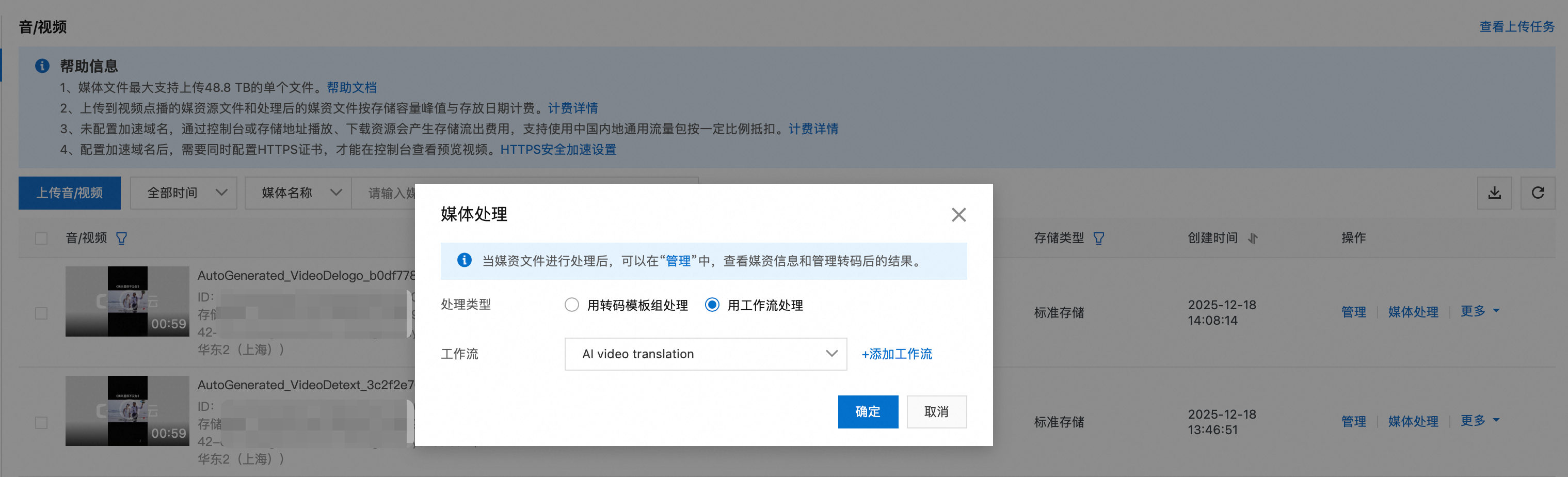
Task: Select 用工作流处理 radio option
Action: tap(712, 305)
